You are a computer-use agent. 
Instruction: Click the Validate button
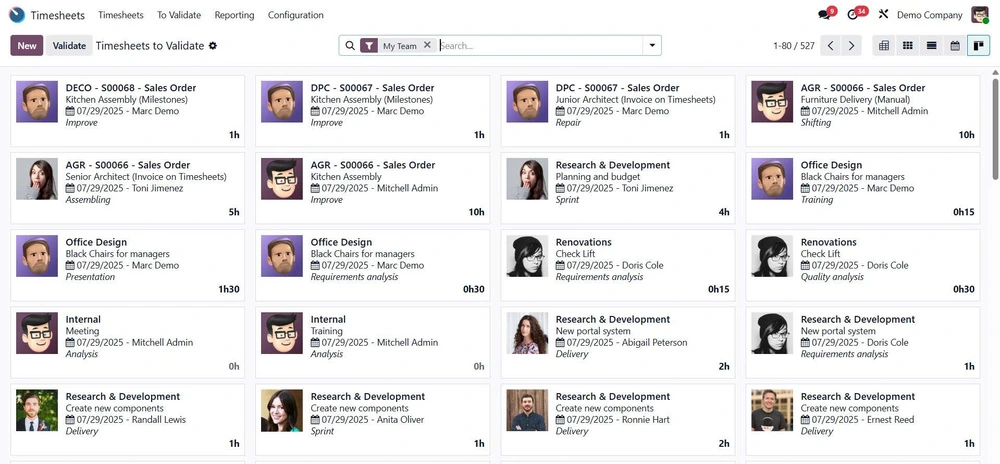69,46
